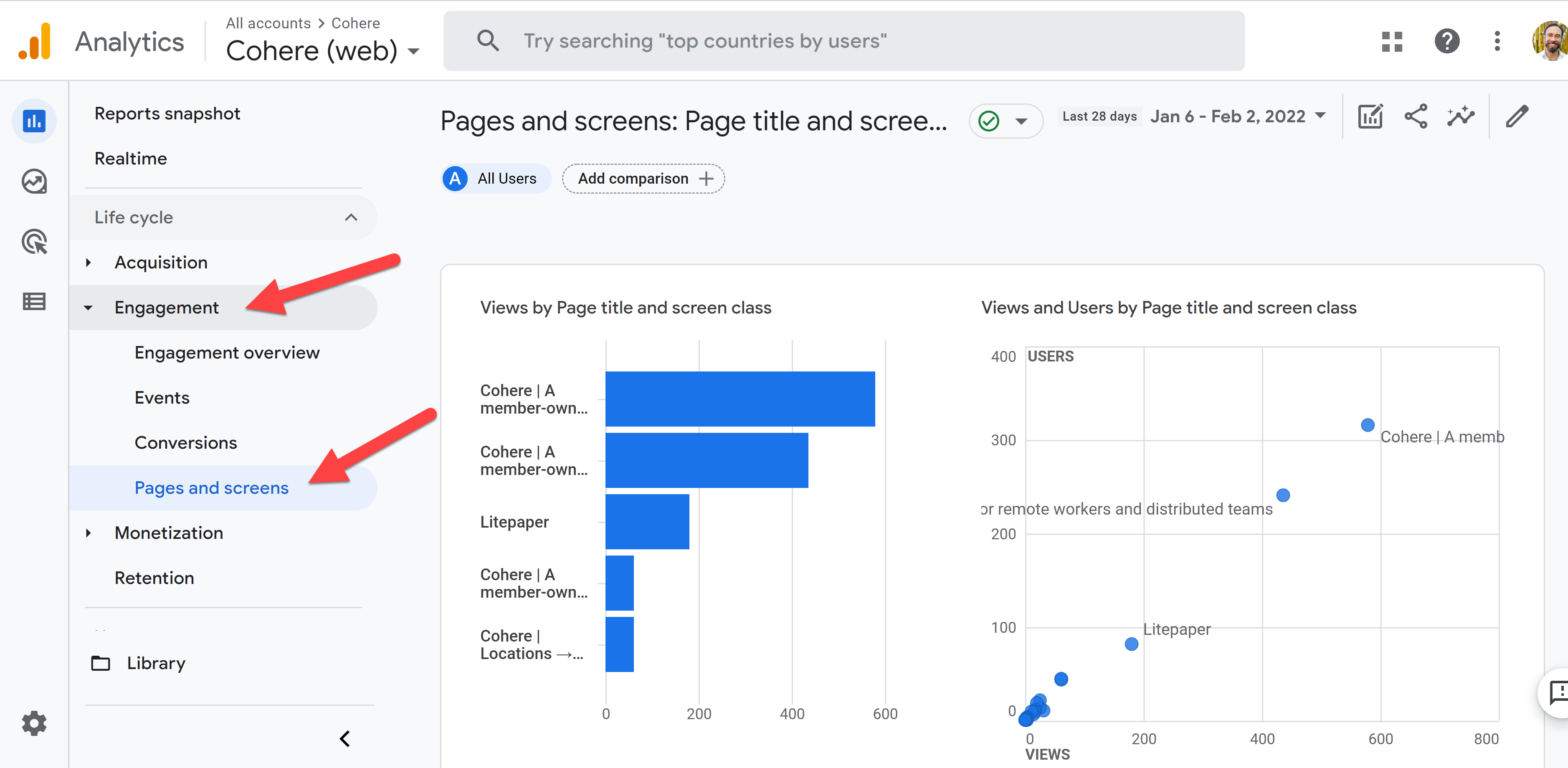Open Engagement overview
Viewport: 1568px width, 768px height.
tap(227, 352)
